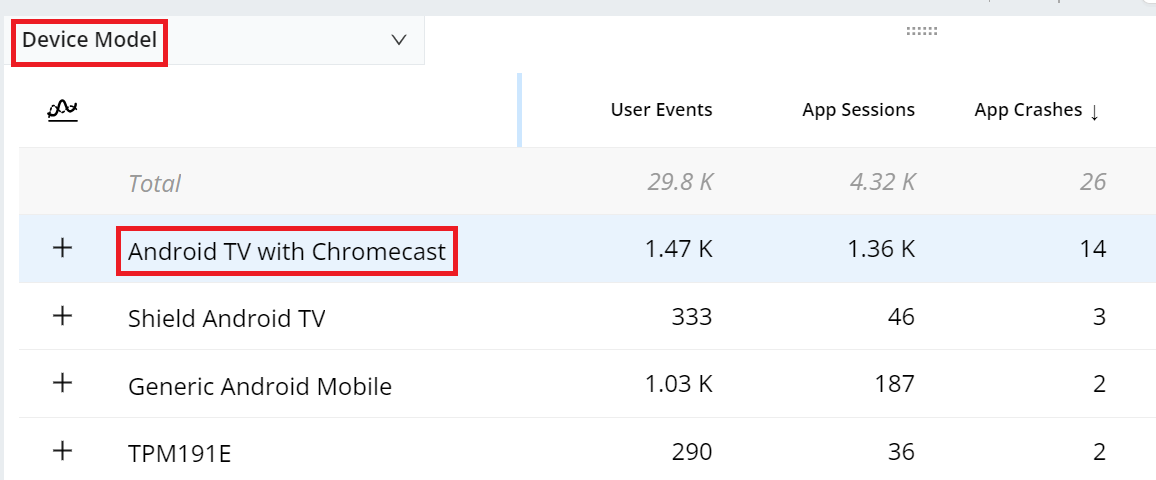
Task: Sort by App Sessions column
Action: pyautogui.click(x=858, y=110)
